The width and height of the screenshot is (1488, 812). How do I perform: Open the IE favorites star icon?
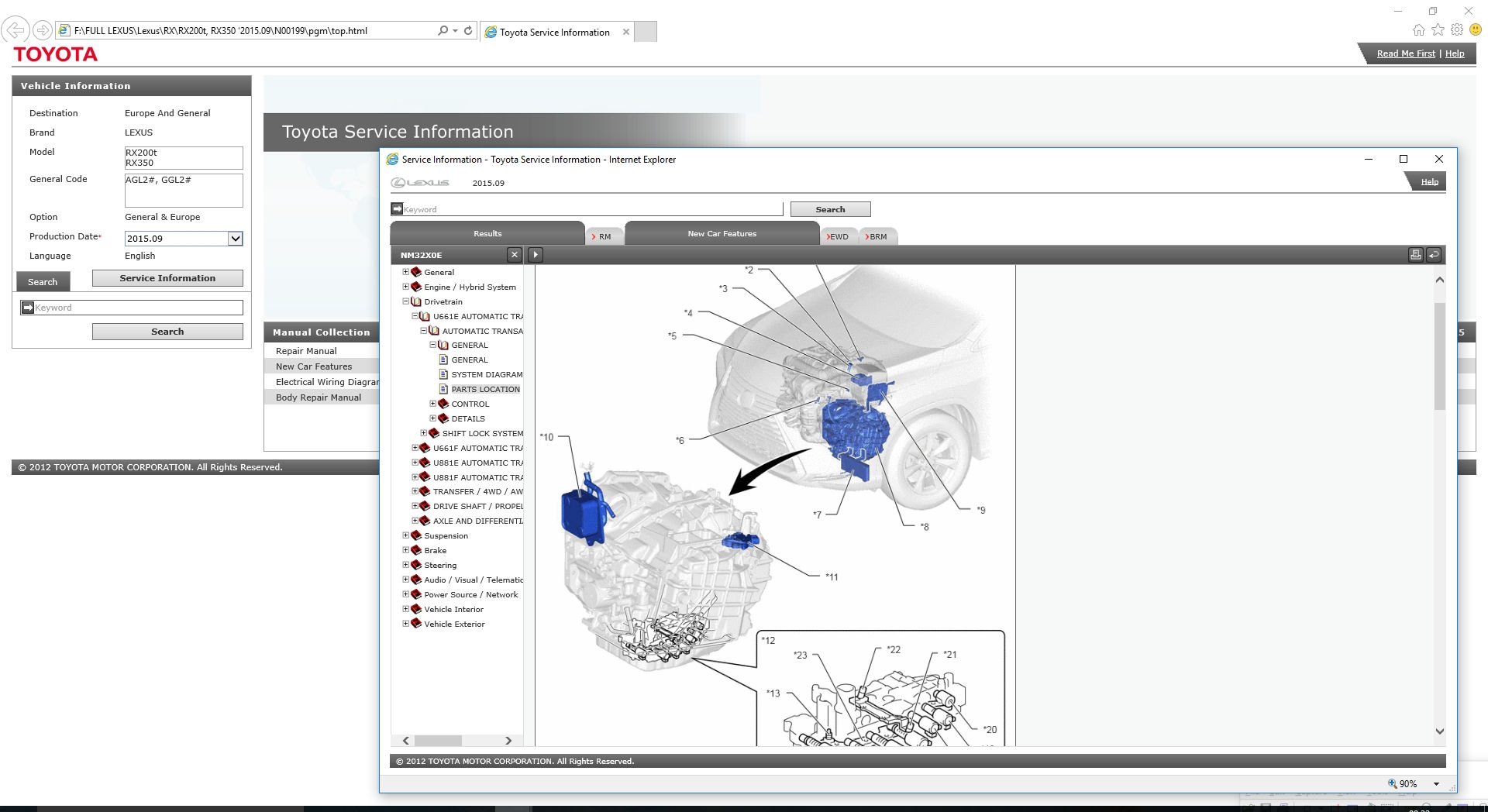coord(1438,30)
